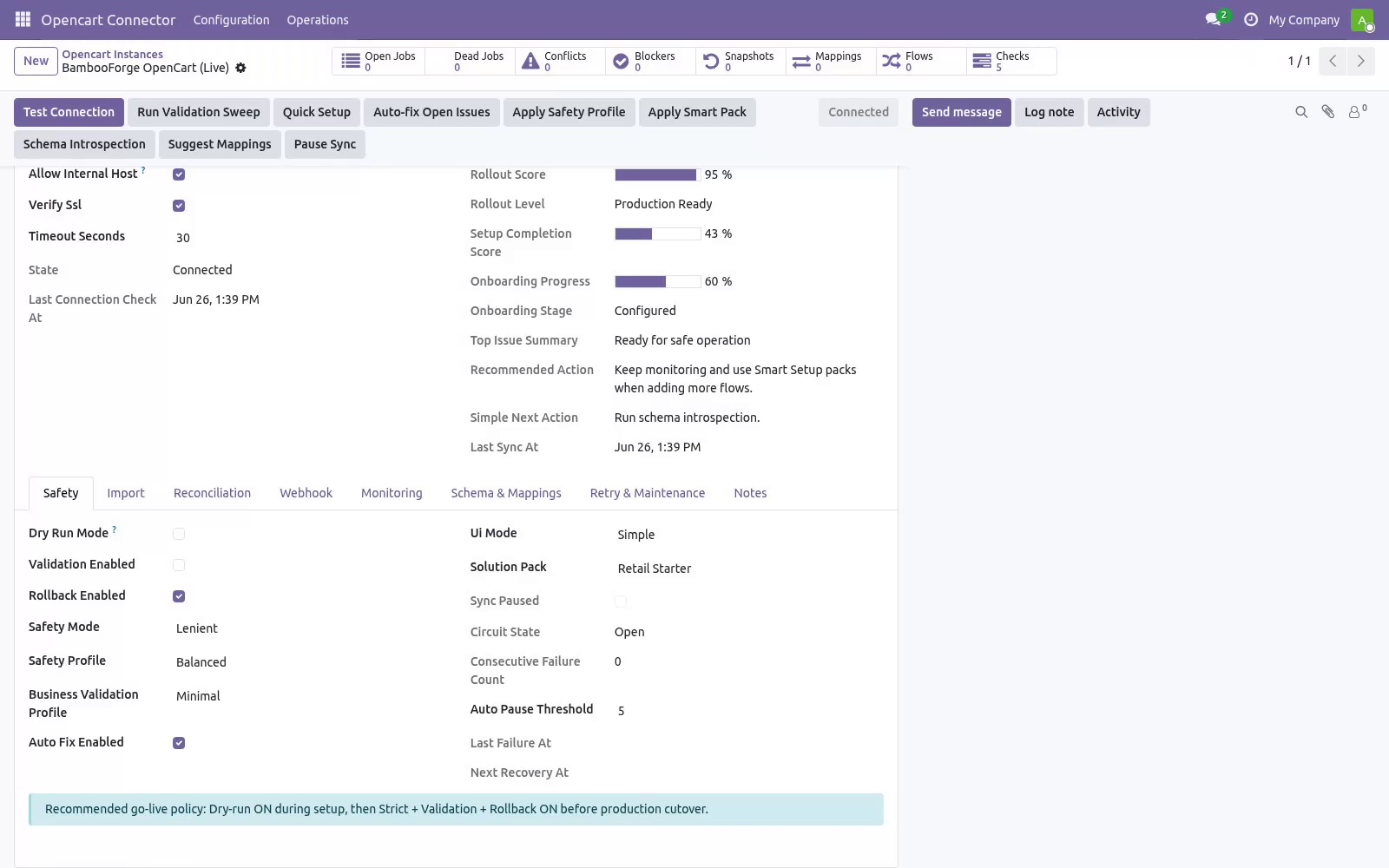
Task: Open the Conflicts warning triangle icon
Action: pos(530,61)
